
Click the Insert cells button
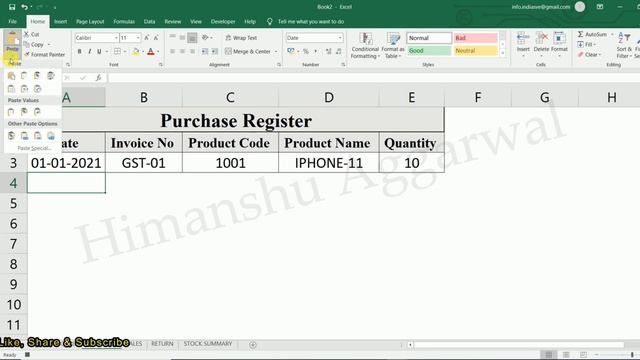[523, 43]
